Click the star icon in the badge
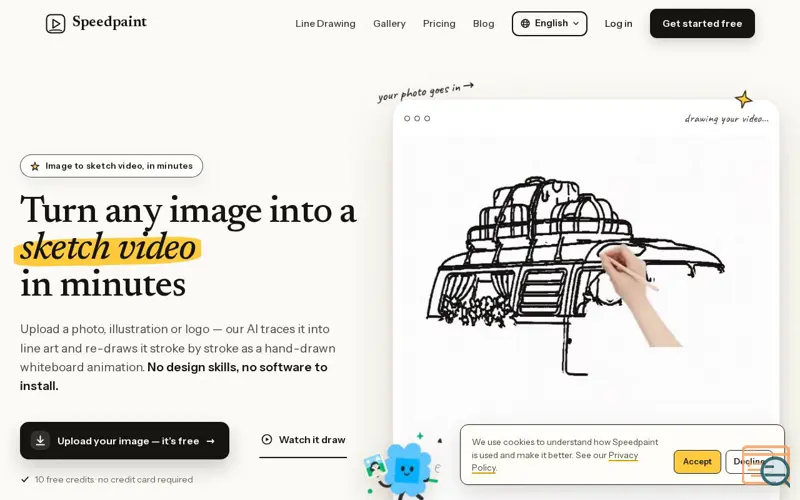 click(35, 166)
